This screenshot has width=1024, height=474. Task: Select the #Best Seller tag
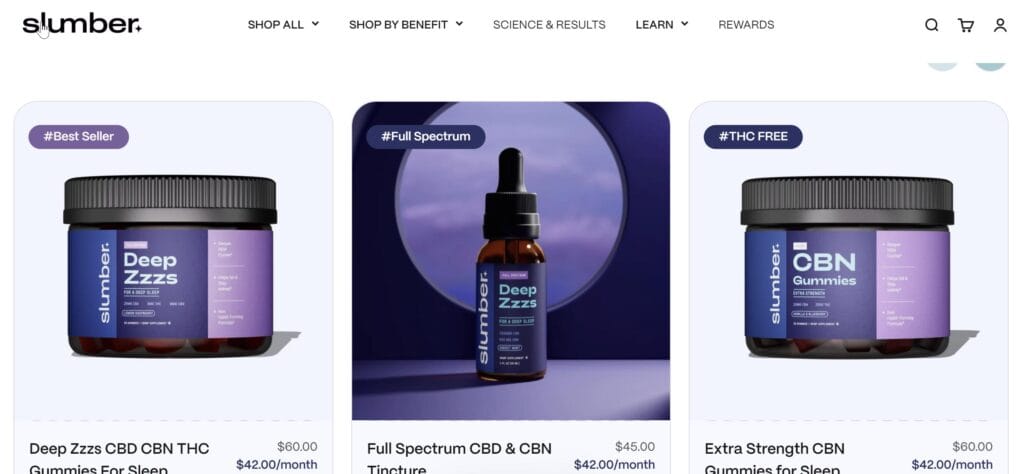coord(78,136)
